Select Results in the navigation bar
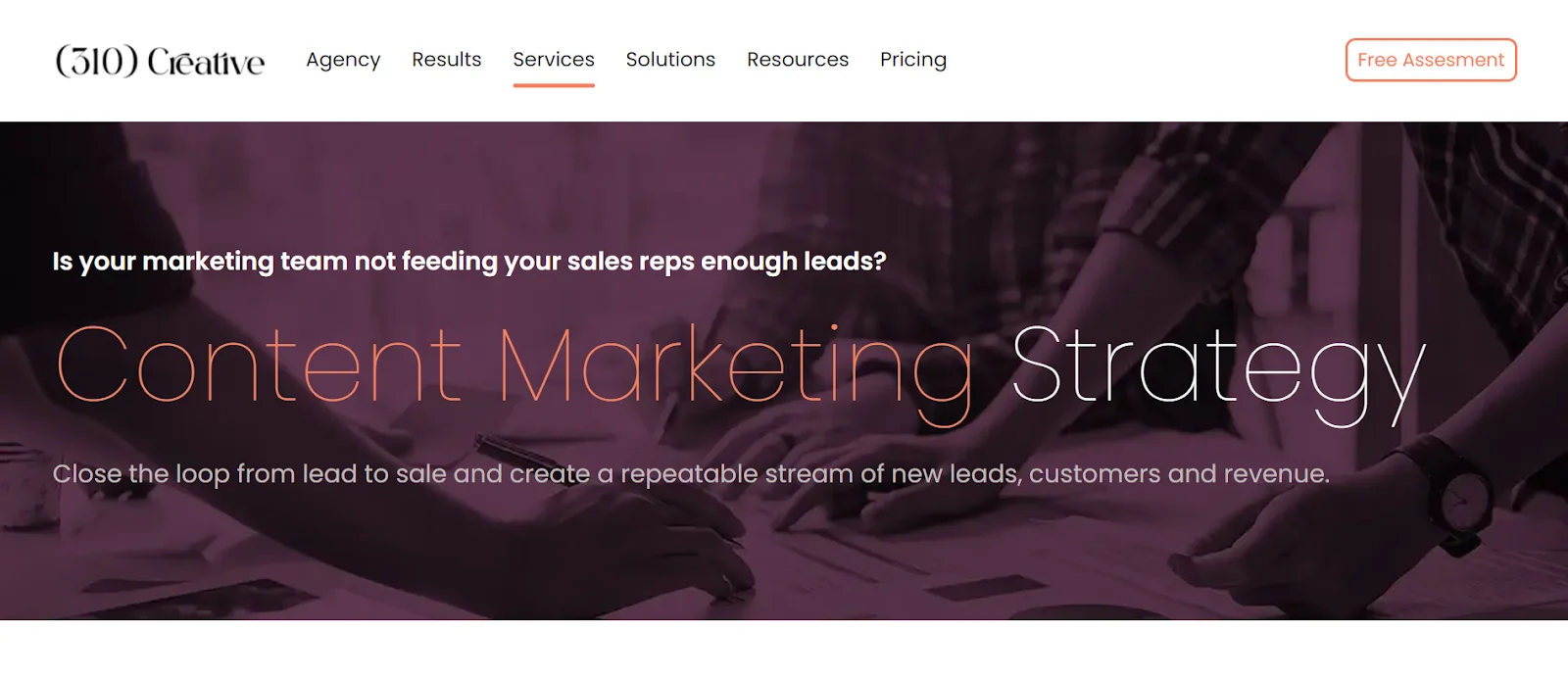Screen dimensions: 1568x680 point(447,60)
